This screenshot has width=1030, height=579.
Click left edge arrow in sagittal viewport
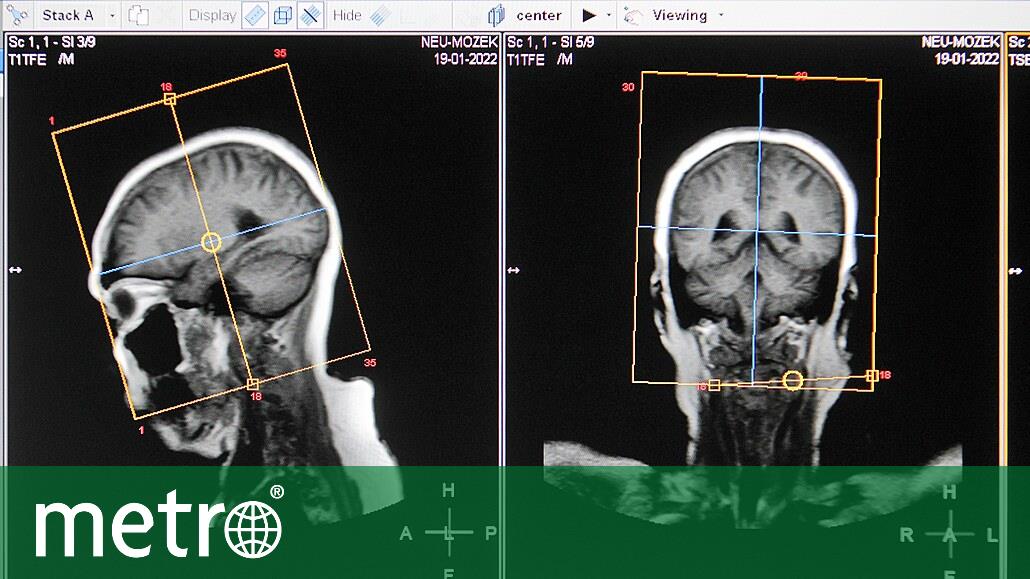coord(15,270)
